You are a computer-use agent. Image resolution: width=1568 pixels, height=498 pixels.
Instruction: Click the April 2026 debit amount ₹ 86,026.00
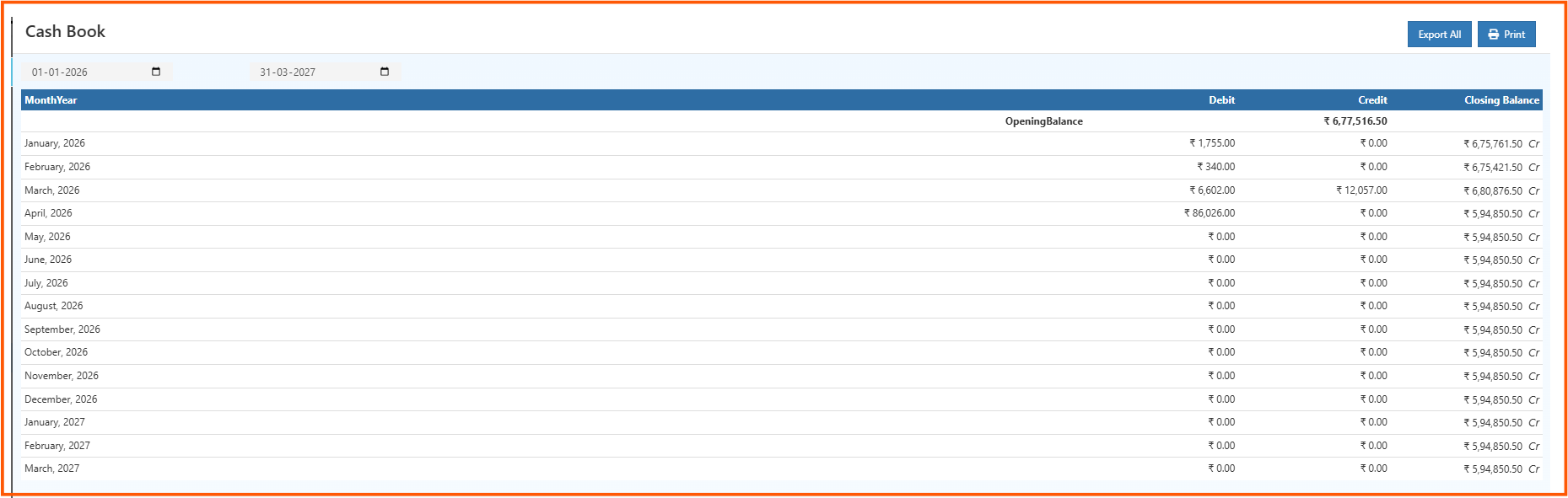[1210, 213]
